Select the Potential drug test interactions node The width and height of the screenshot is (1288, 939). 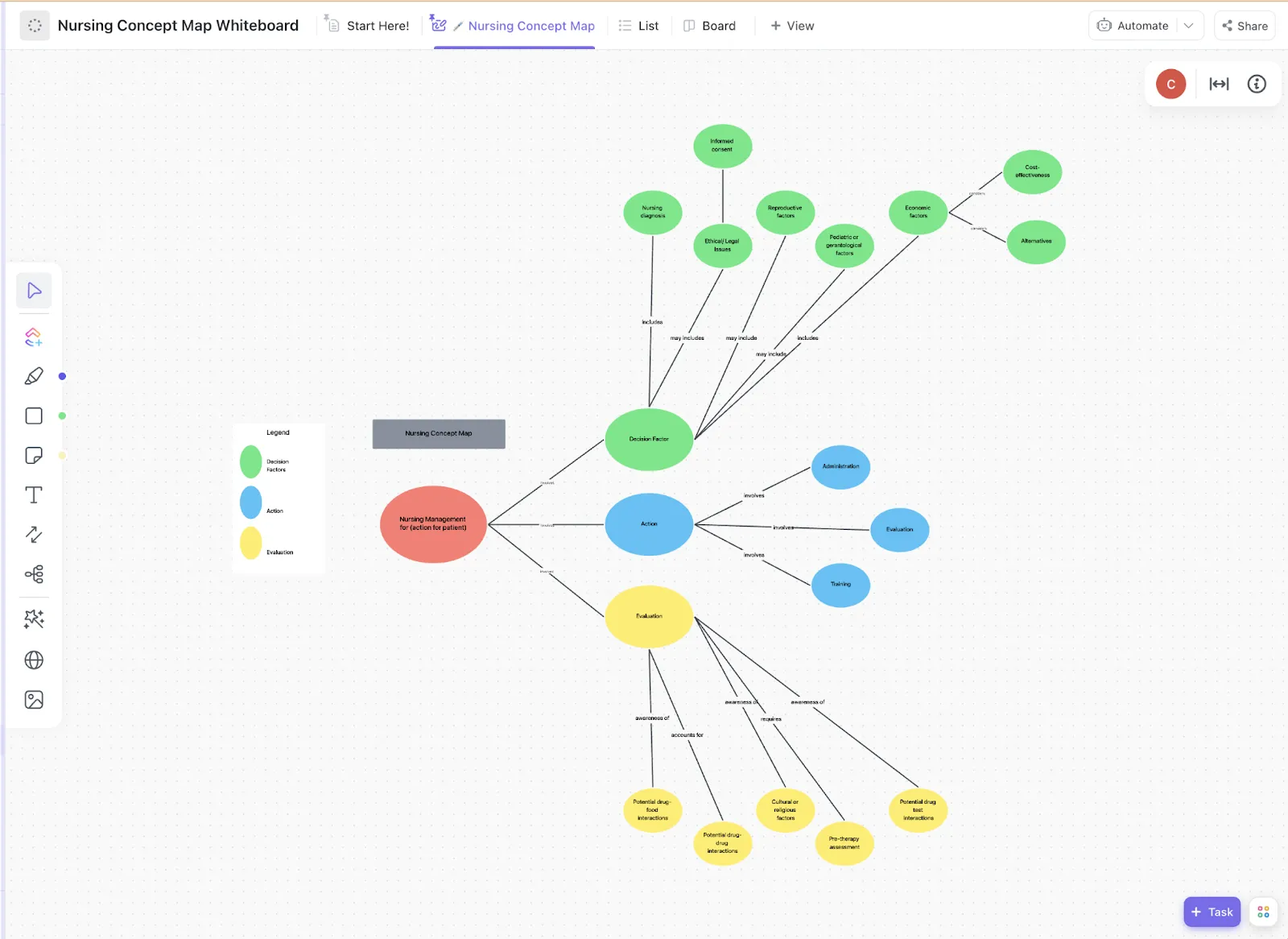919,810
